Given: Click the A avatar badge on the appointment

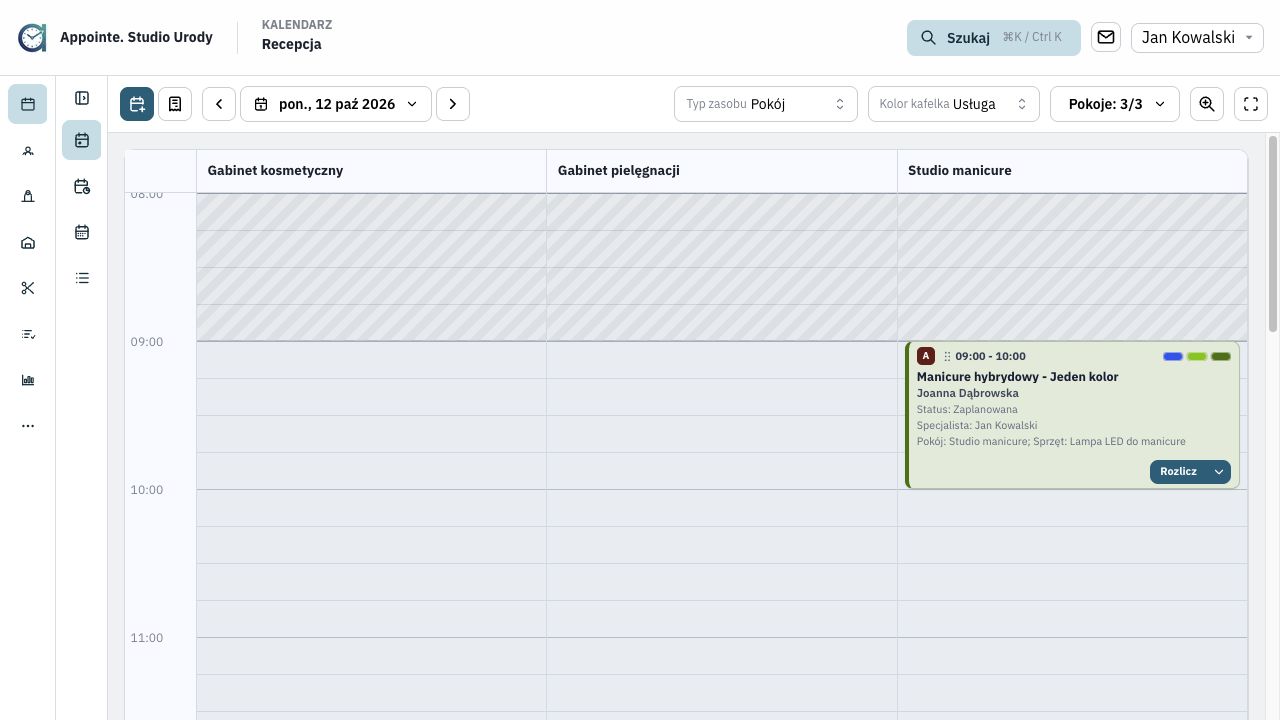Looking at the screenshot, I should (x=926, y=356).
